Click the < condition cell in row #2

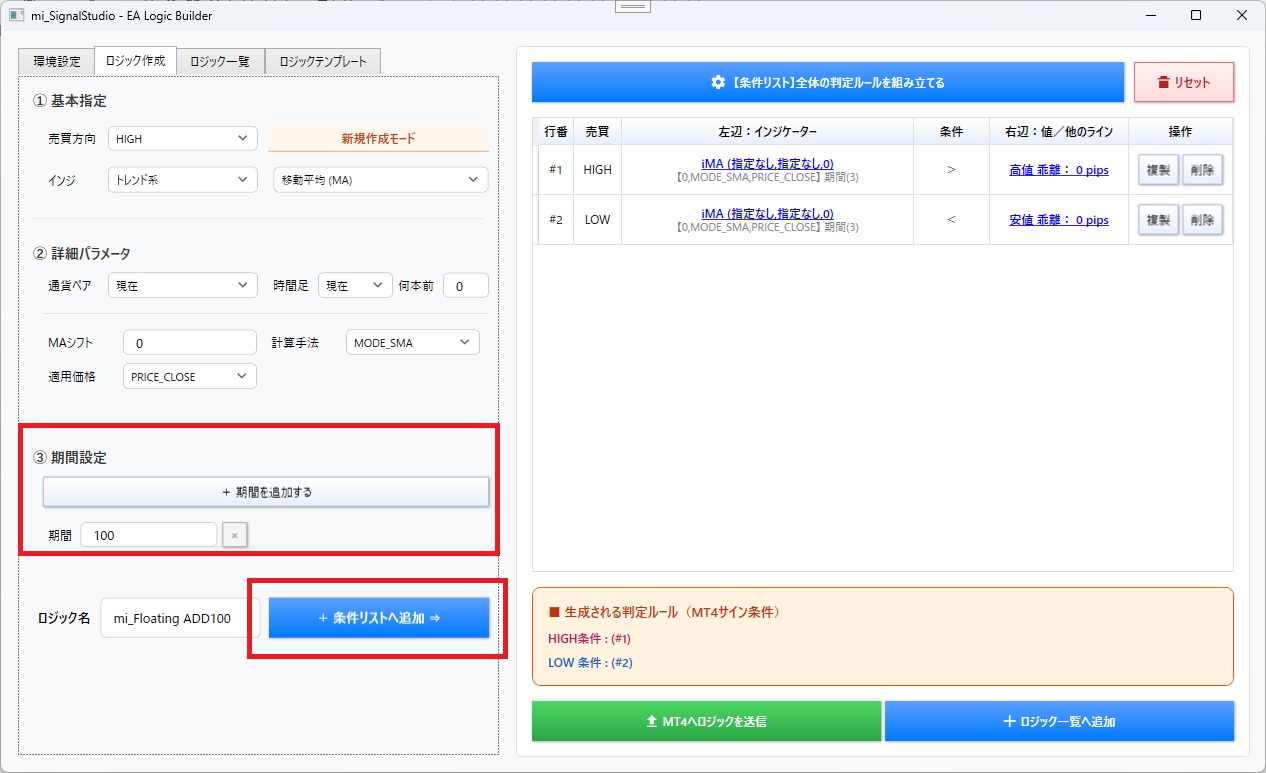coord(951,220)
